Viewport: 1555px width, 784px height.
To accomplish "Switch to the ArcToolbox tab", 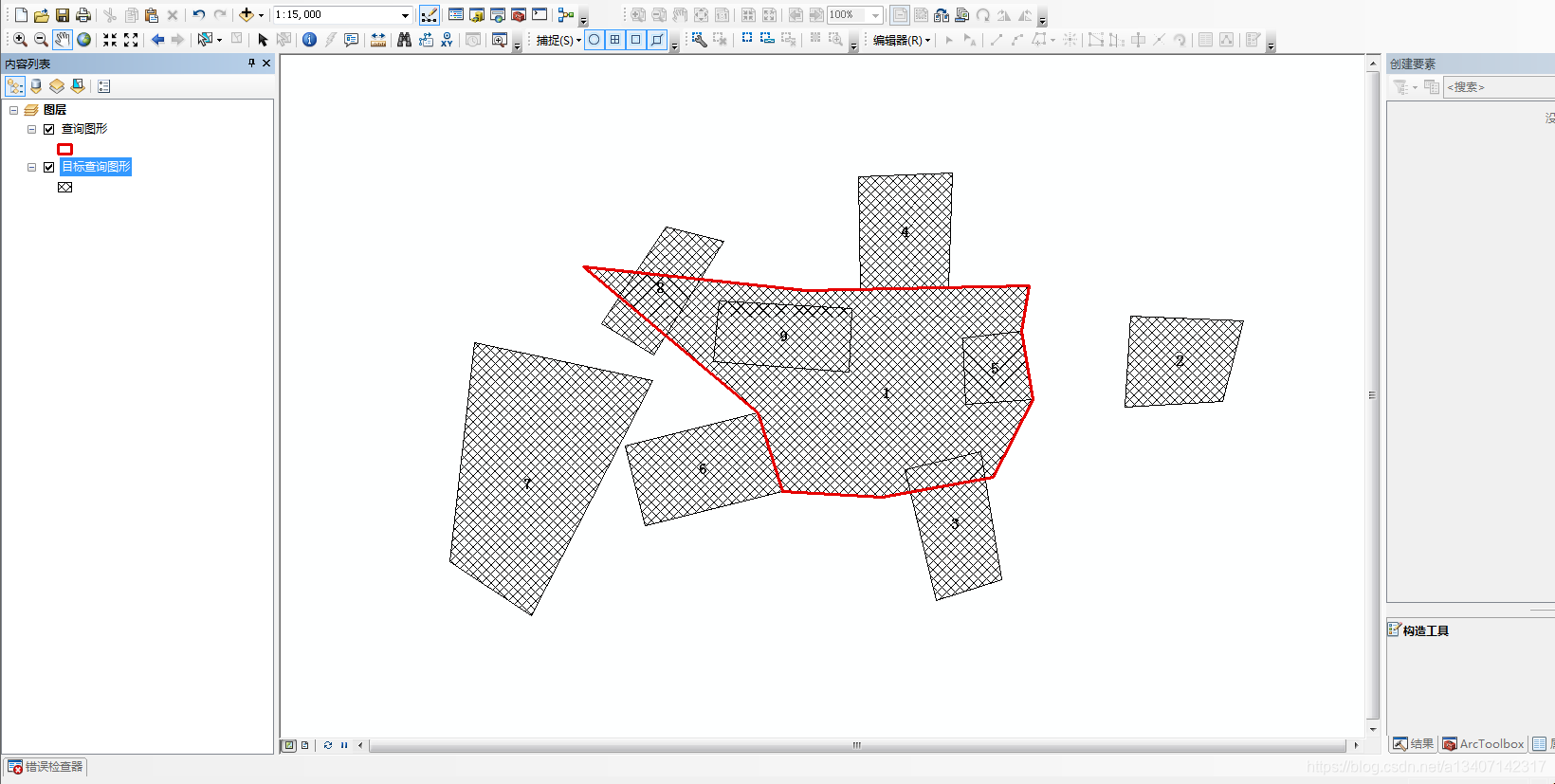I will 1484,744.
